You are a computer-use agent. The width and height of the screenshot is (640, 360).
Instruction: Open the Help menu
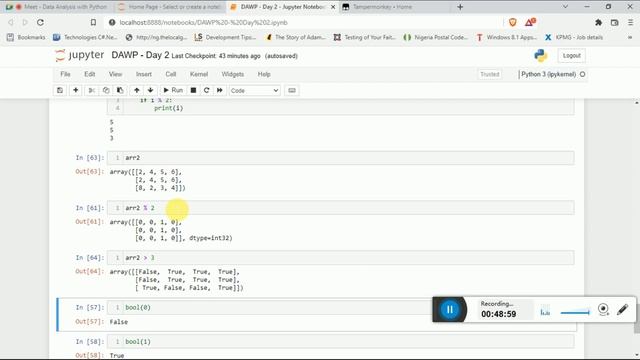[x=264, y=74]
